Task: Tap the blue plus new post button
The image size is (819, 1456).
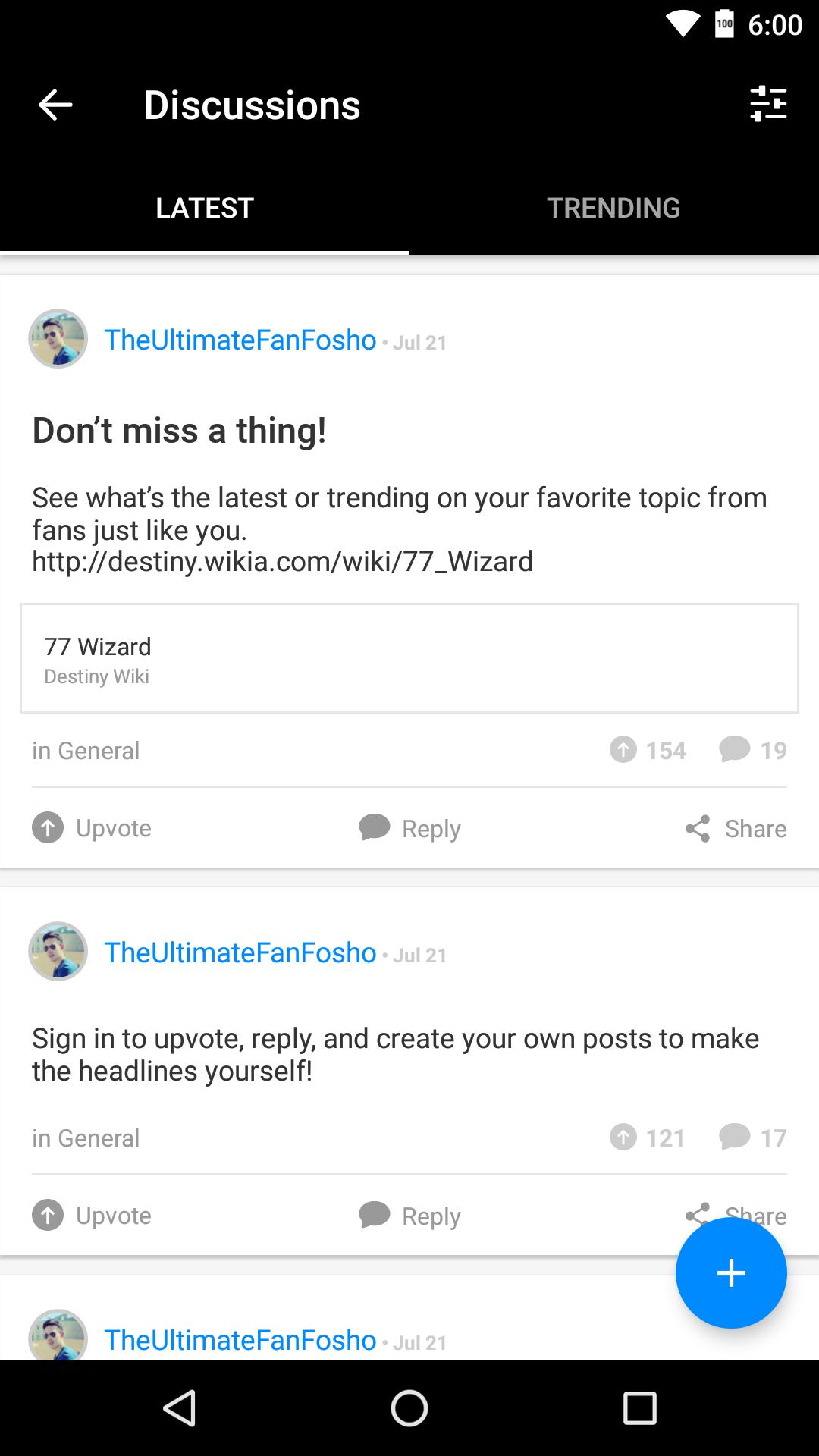Action: coord(731,1272)
